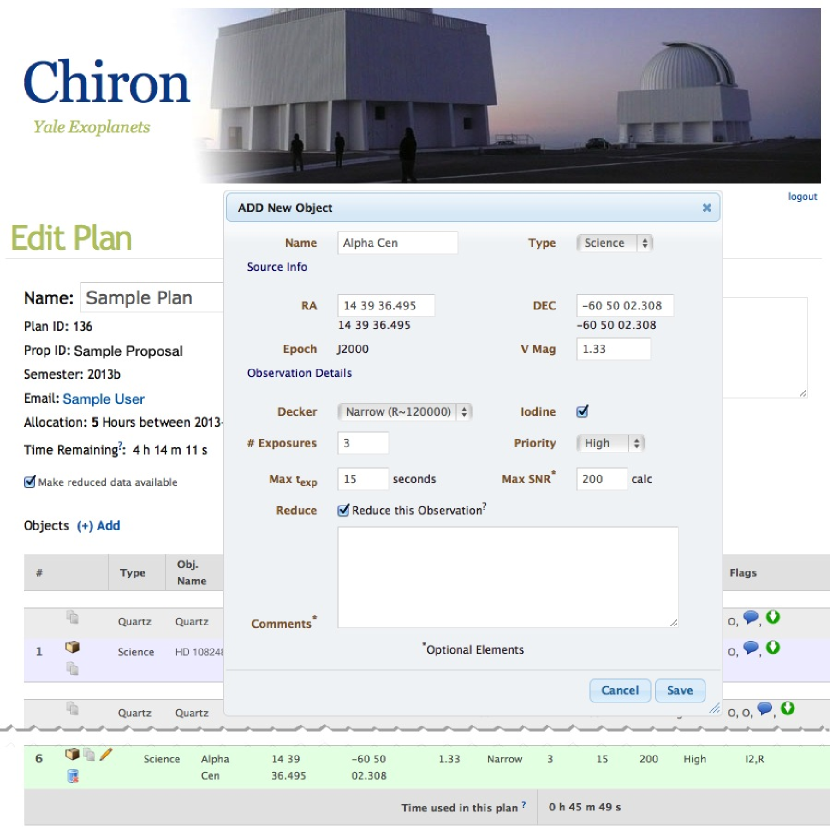Click the pencil edit icon in row 6

[105, 754]
